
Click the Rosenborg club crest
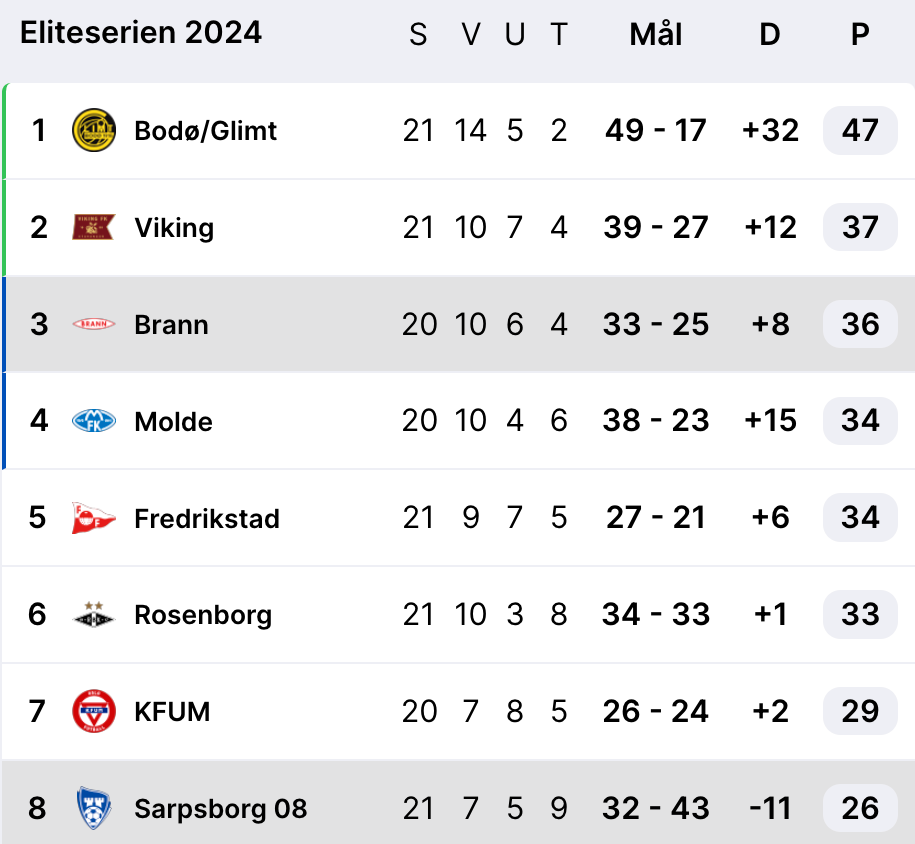coord(94,615)
